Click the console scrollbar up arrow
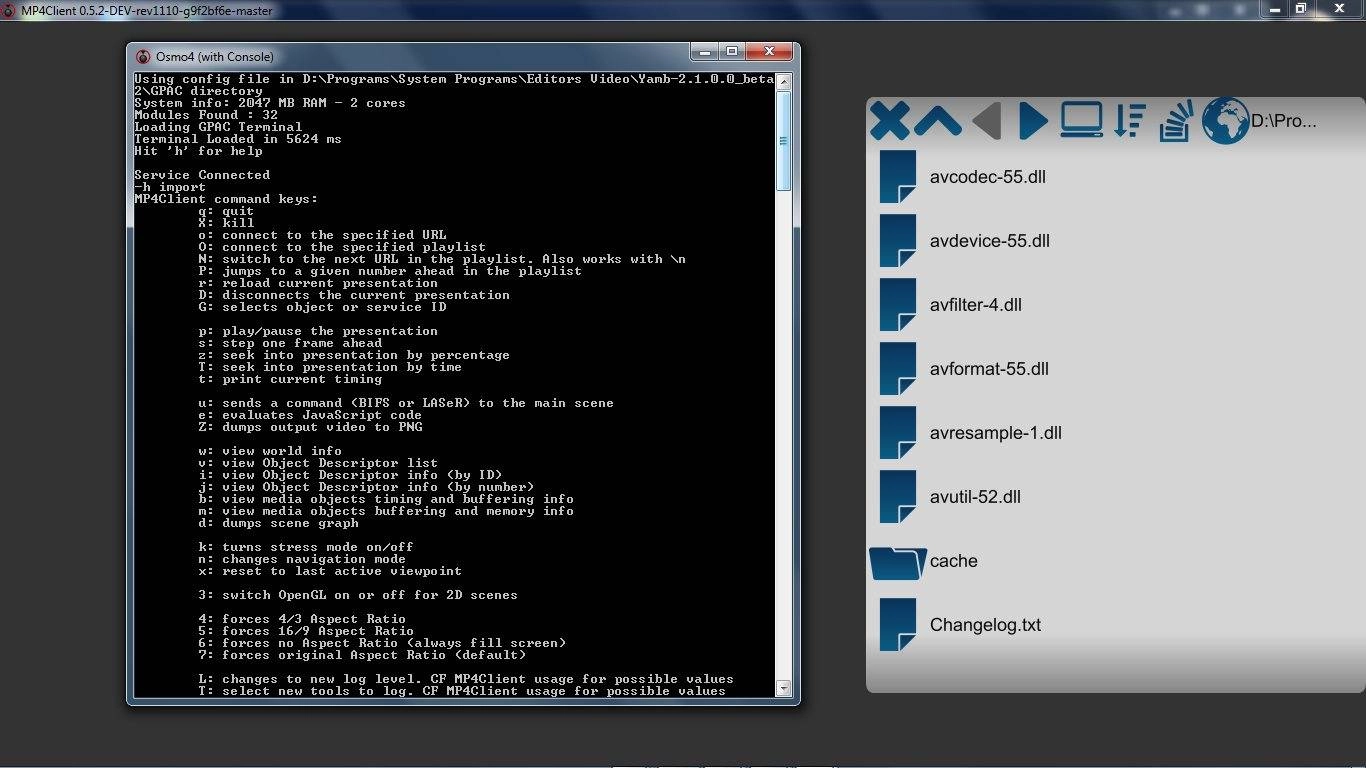The height and width of the screenshot is (768, 1366). pyautogui.click(x=784, y=82)
